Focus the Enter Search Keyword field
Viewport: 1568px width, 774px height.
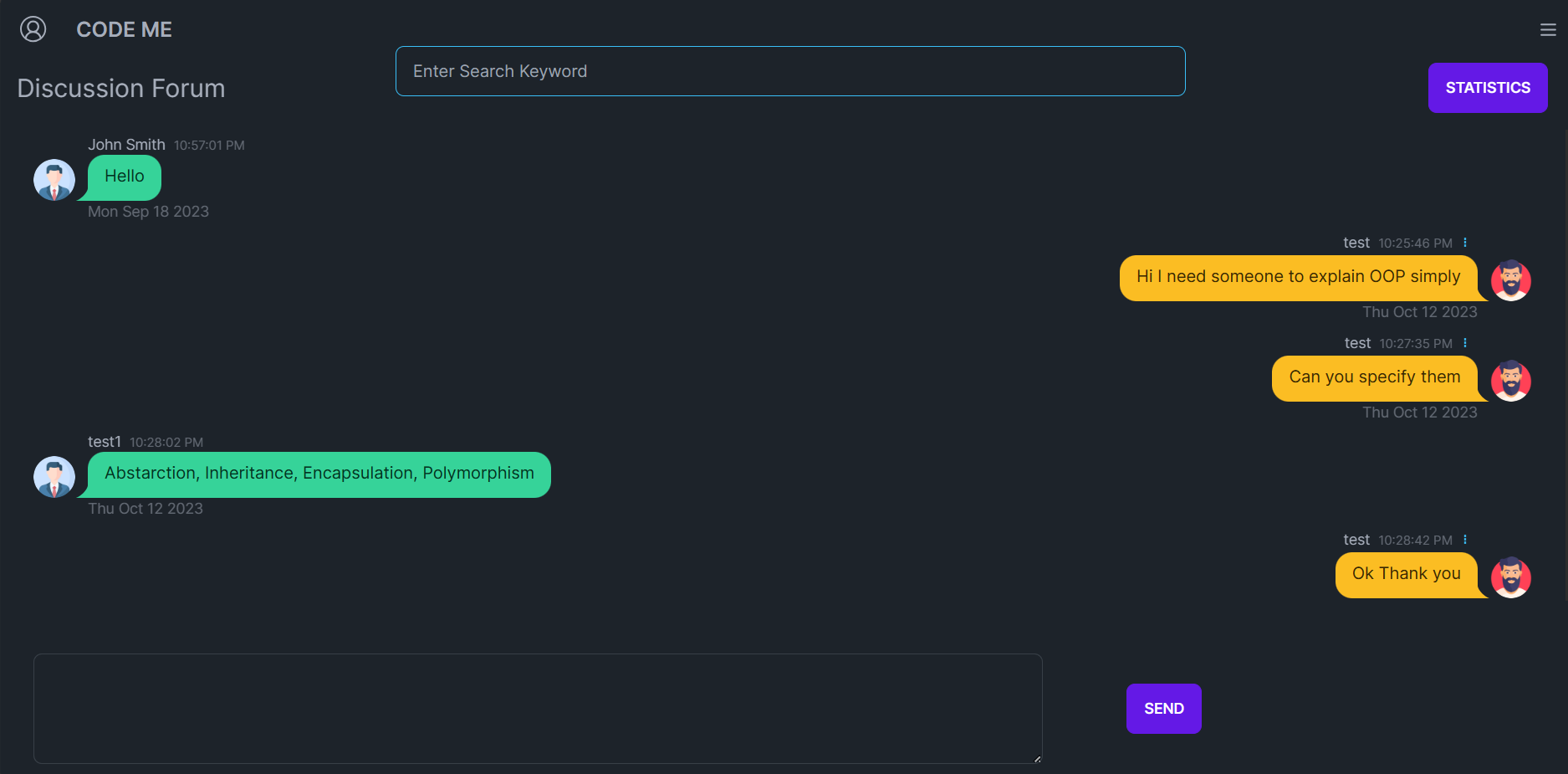point(789,71)
